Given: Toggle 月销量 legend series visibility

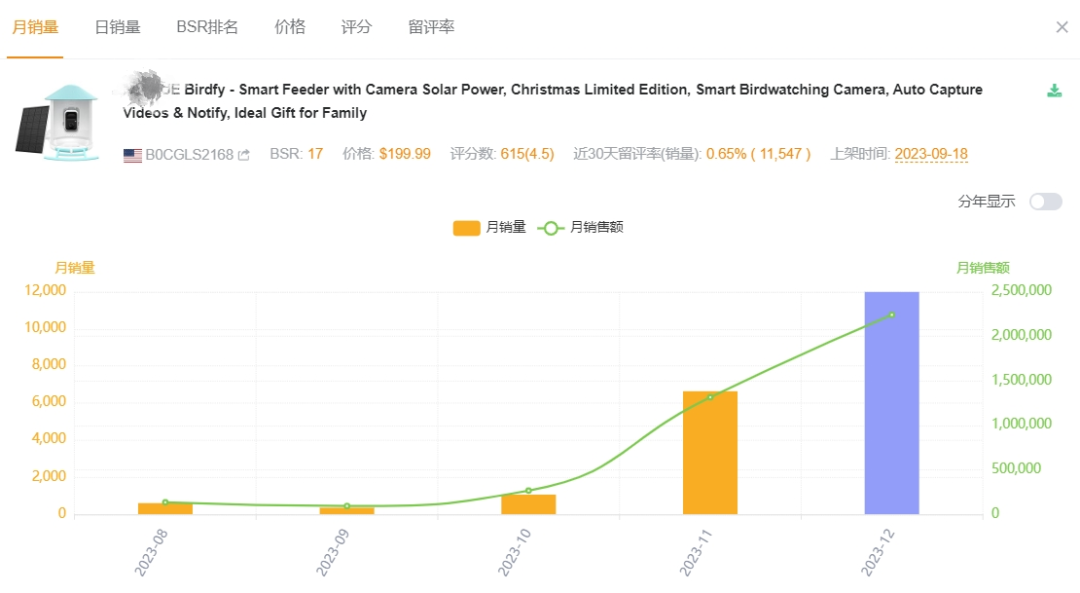Looking at the screenshot, I should pos(489,227).
